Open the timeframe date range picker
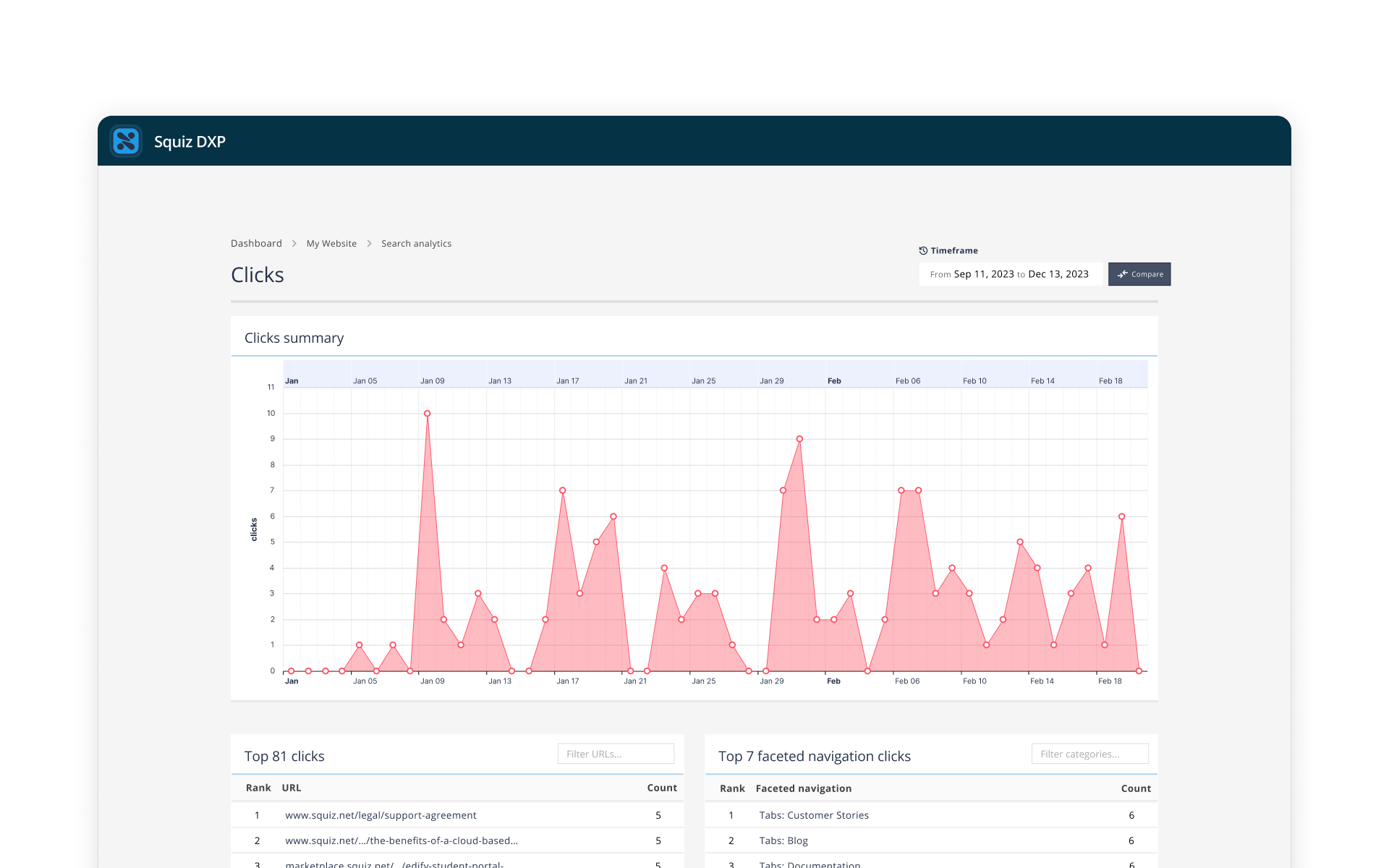1389x868 pixels. 1011,274
